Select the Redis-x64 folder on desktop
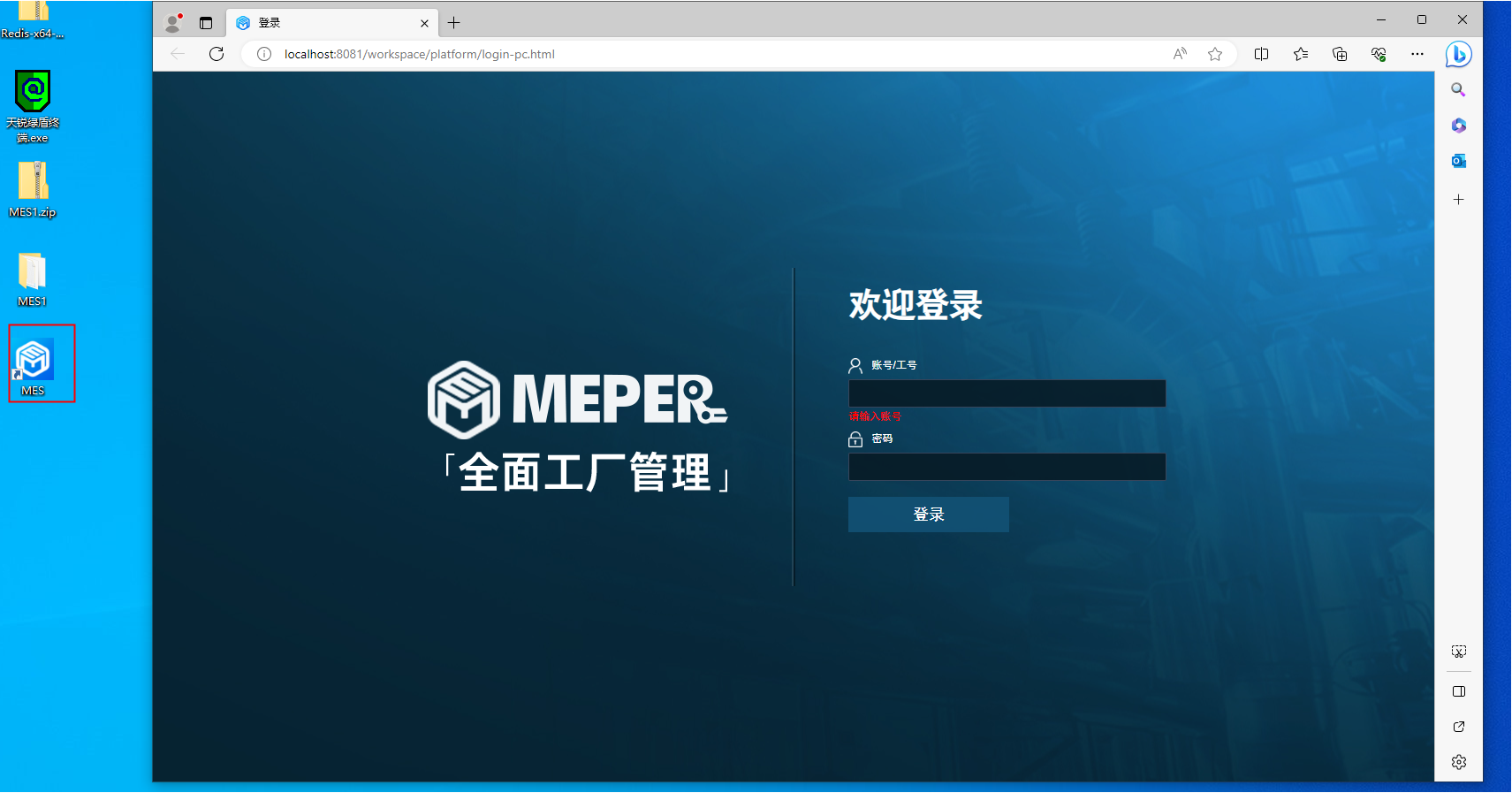The height and width of the screenshot is (793, 1512). tap(33, 20)
